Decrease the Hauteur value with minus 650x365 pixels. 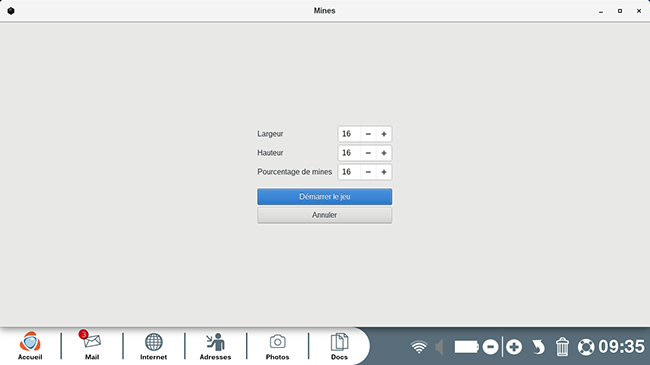[x=368, y=153]
